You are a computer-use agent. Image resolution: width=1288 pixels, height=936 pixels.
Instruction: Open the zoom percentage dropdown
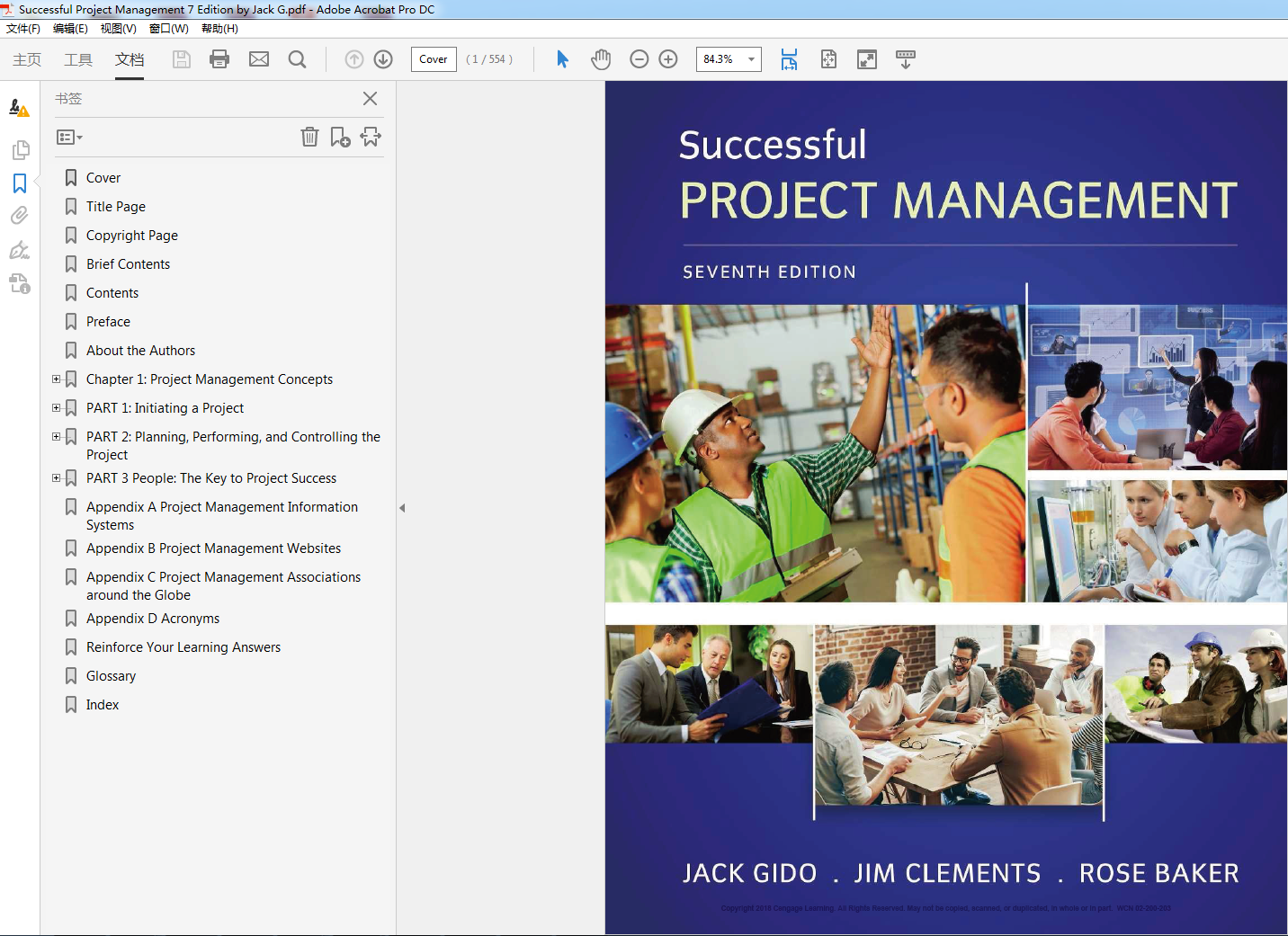click(752, 58)
